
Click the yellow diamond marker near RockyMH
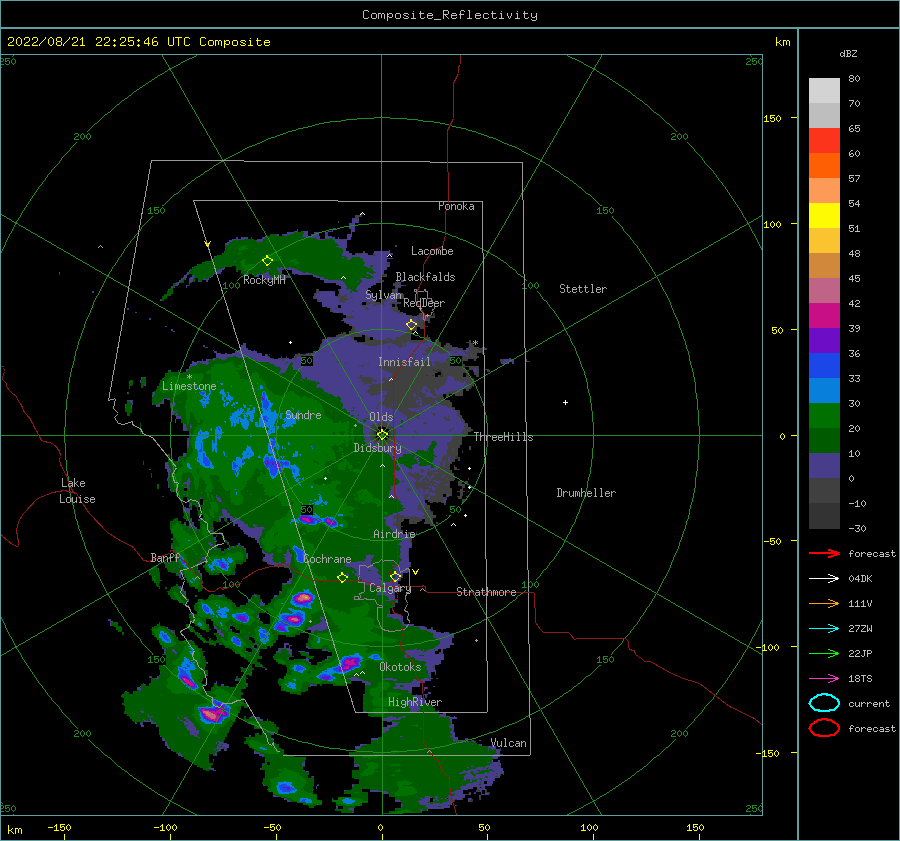(267, 261)
